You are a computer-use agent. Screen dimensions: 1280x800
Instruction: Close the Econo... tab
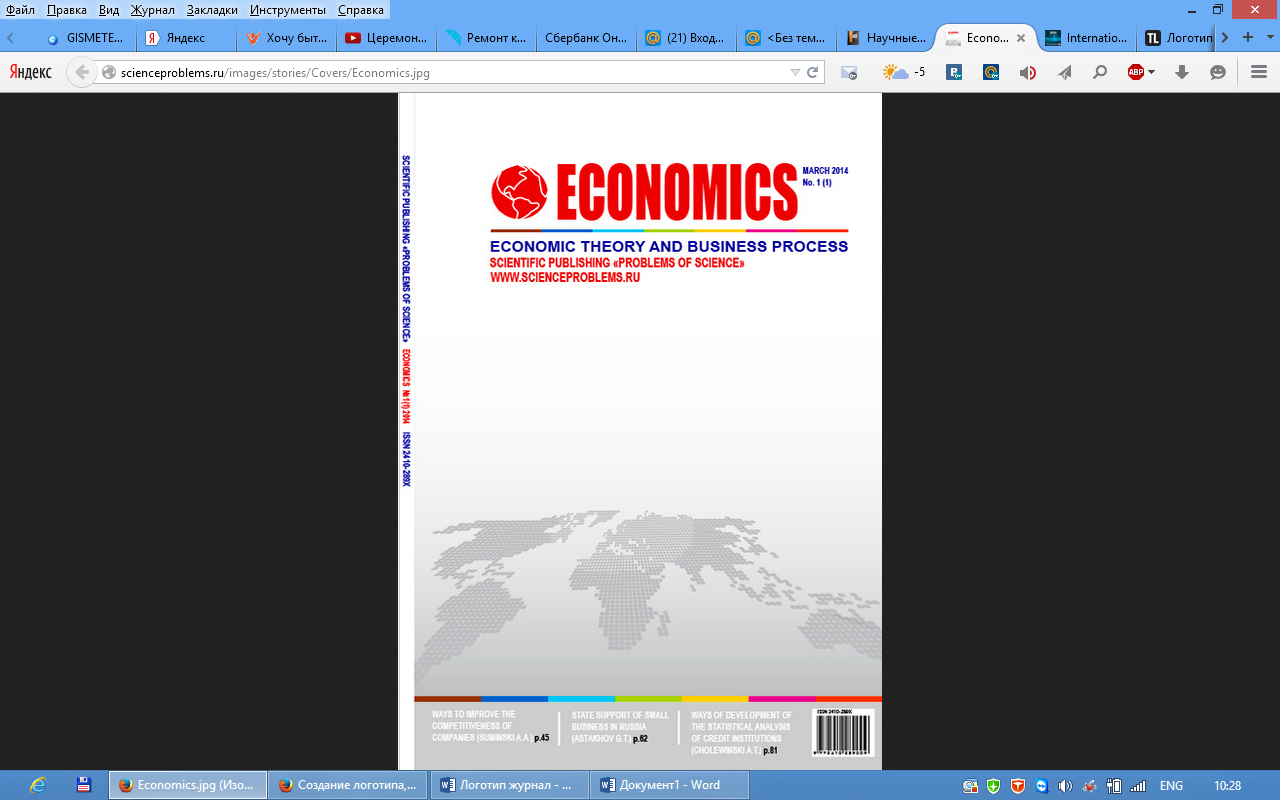point(1021,38)
